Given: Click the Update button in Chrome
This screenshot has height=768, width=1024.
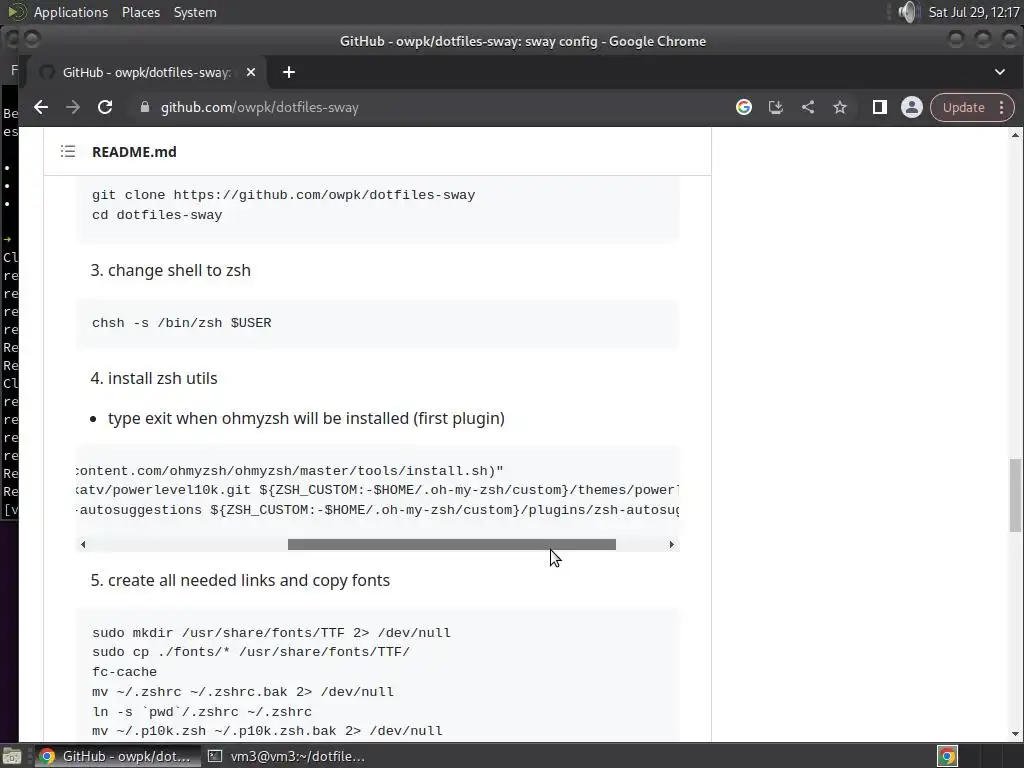Looking at the screenshot, I should point(963,108).
